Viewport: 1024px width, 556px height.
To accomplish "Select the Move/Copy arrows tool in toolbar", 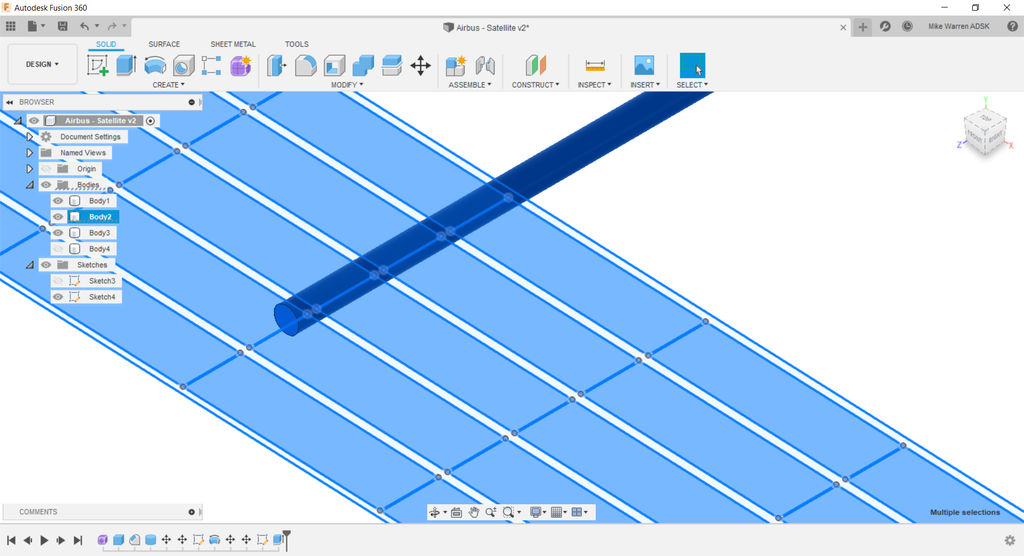I will click(421, 65).
